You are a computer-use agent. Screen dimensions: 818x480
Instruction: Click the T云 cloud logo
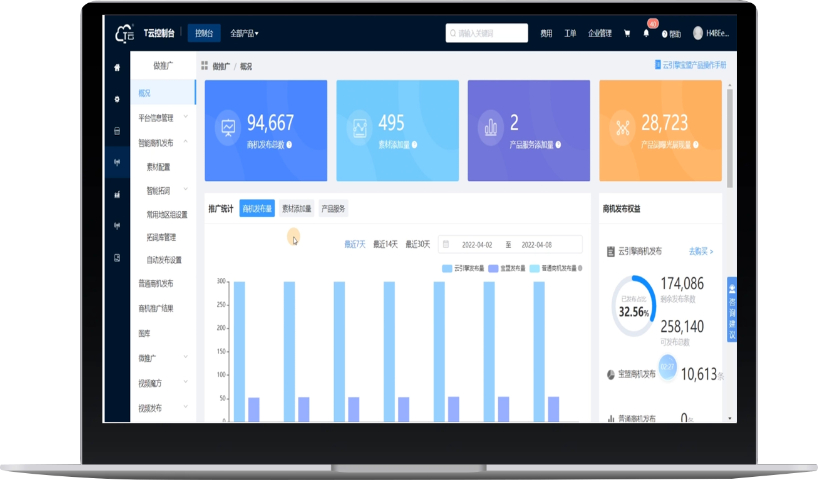tap(125, 33)
